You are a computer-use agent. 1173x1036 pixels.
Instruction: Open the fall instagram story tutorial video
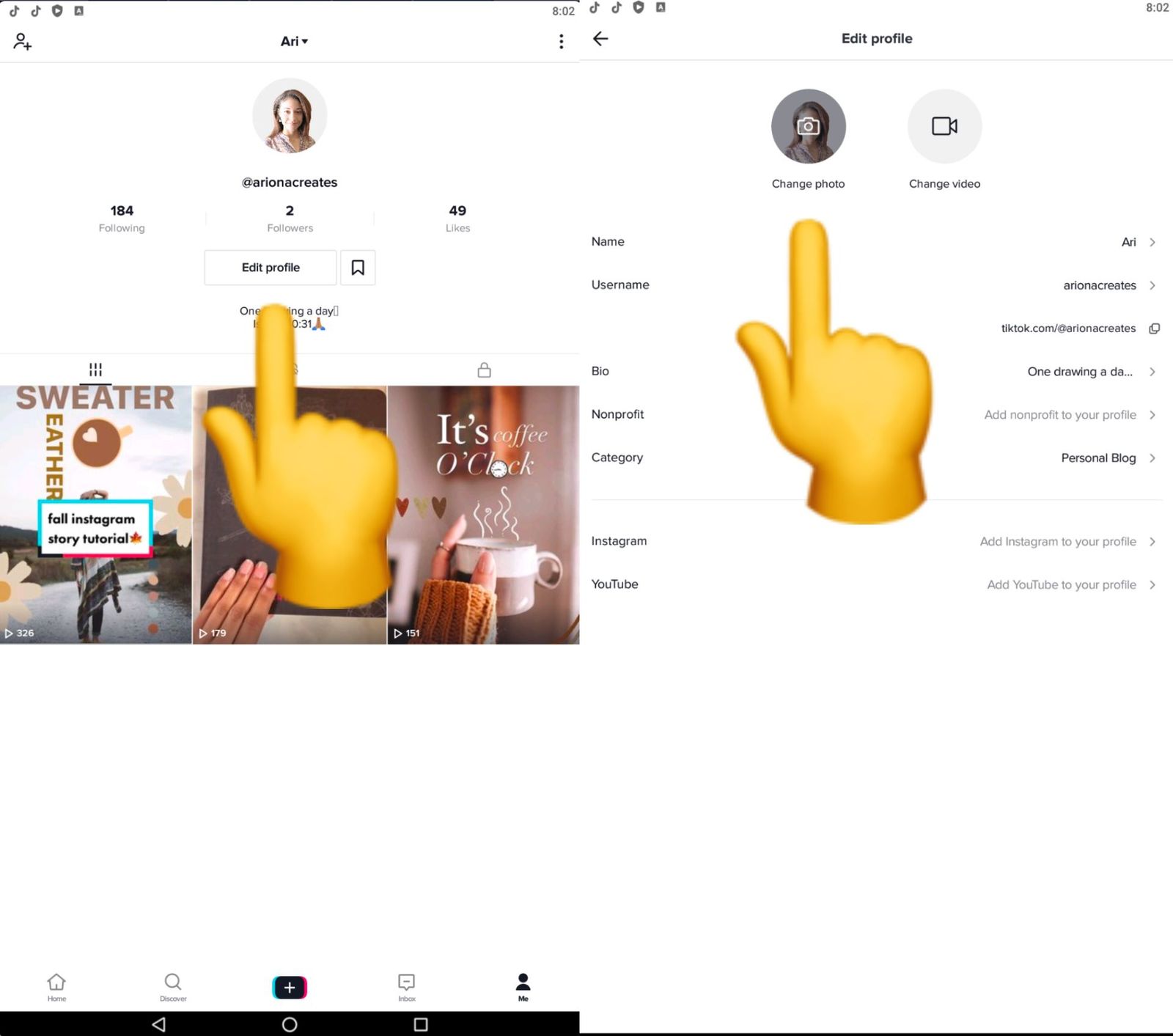coord(95,515)
